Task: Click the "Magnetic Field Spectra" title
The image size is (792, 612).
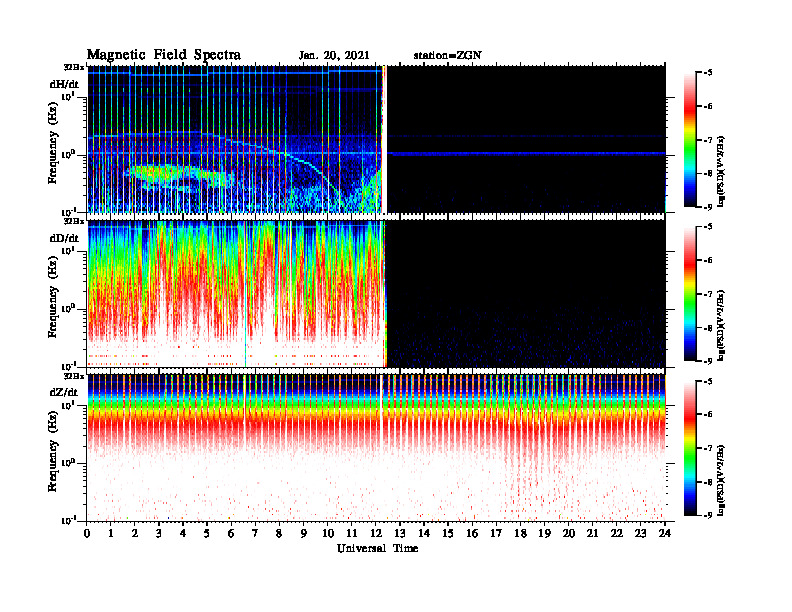Action: 164,55
